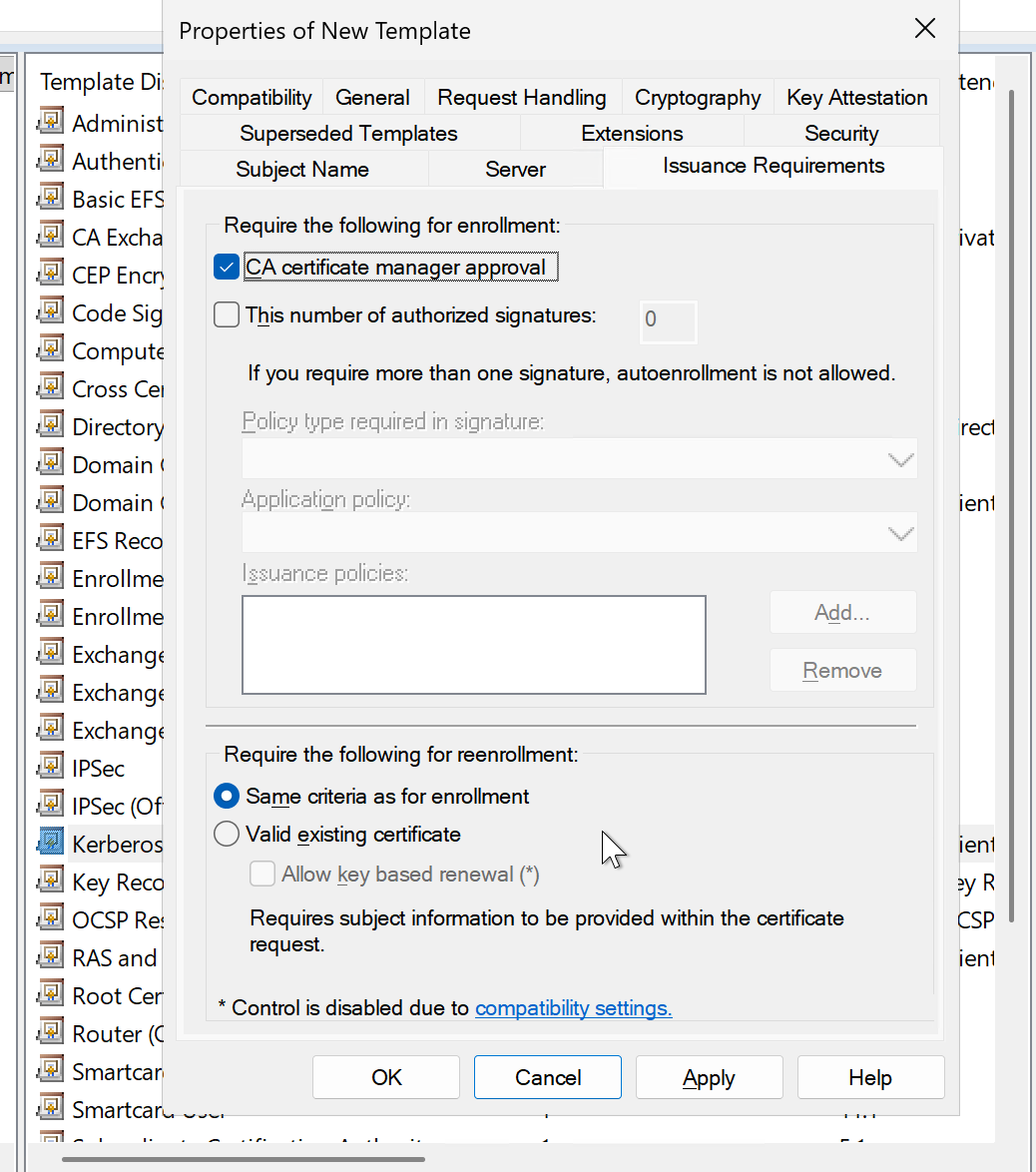Enable This number of authorized signatures
Image resolution: width=1036 pixels, height=1172 pixels.
pyautogui.click(x=228, y=315)
